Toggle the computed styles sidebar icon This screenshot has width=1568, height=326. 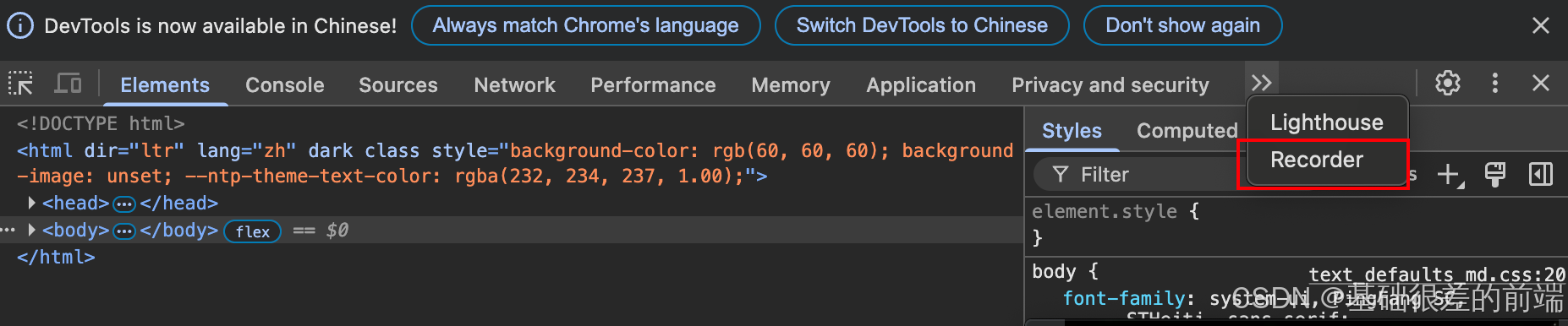[x=1541, y=175]
